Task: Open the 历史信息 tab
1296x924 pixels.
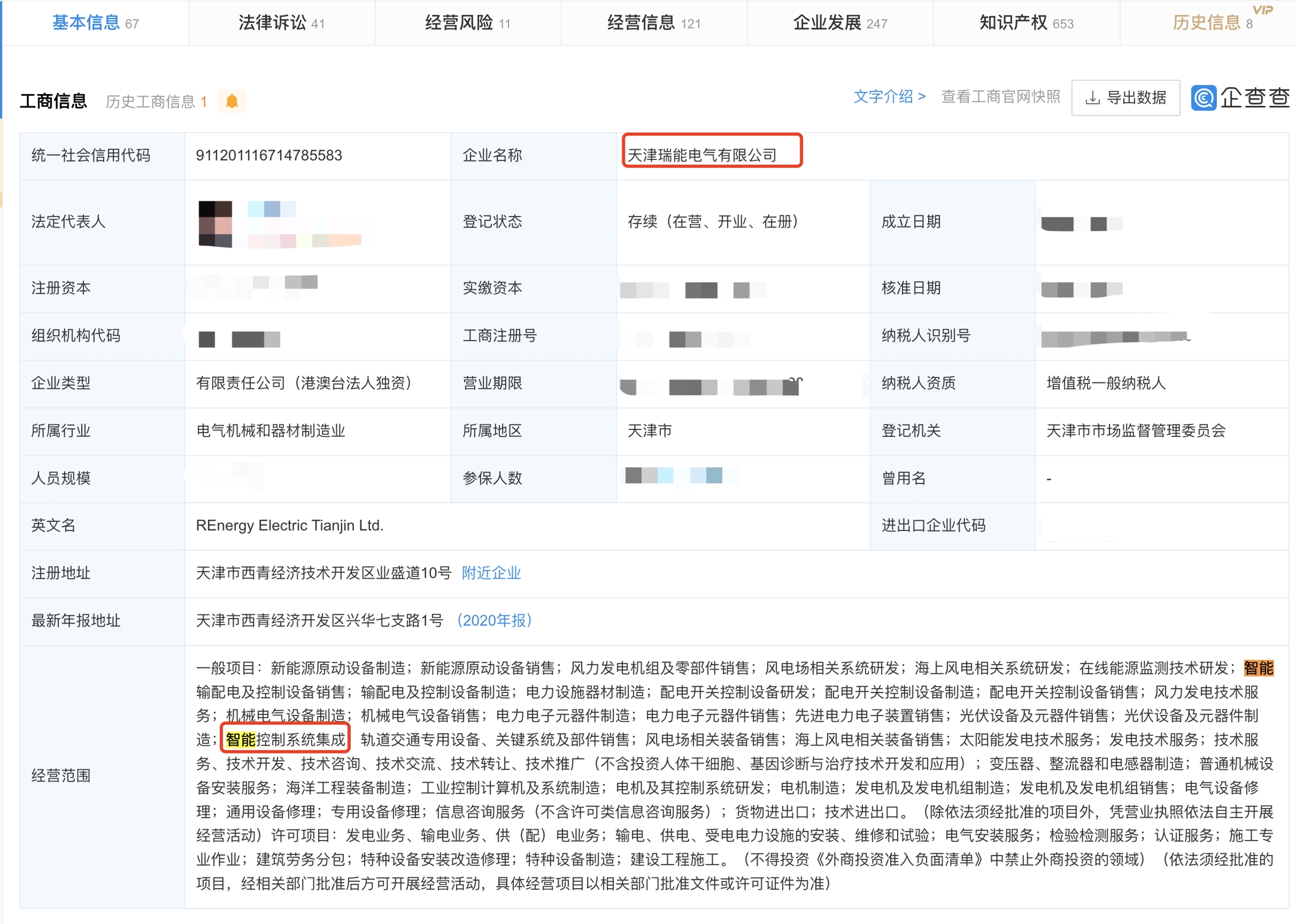Action: click(1206, 23)
